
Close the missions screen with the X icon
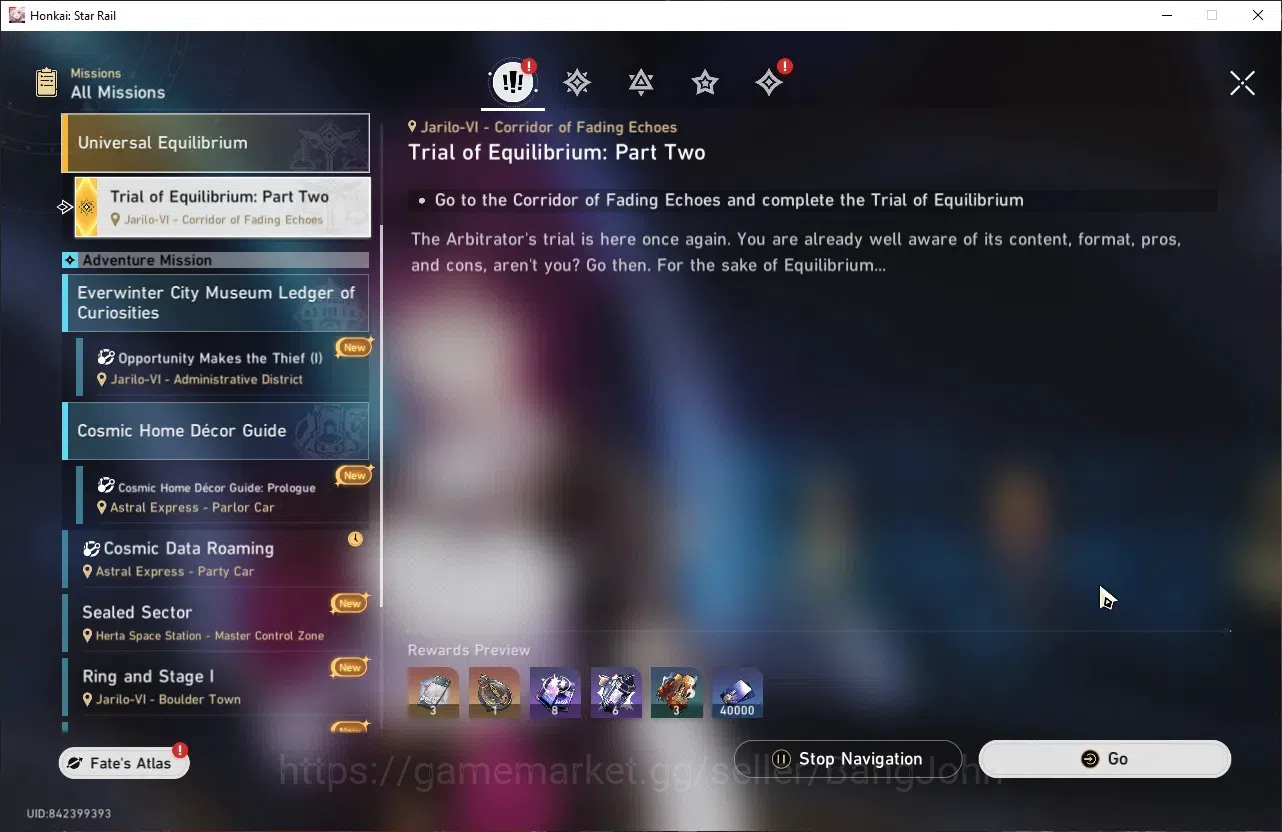tap(1242, 83)
